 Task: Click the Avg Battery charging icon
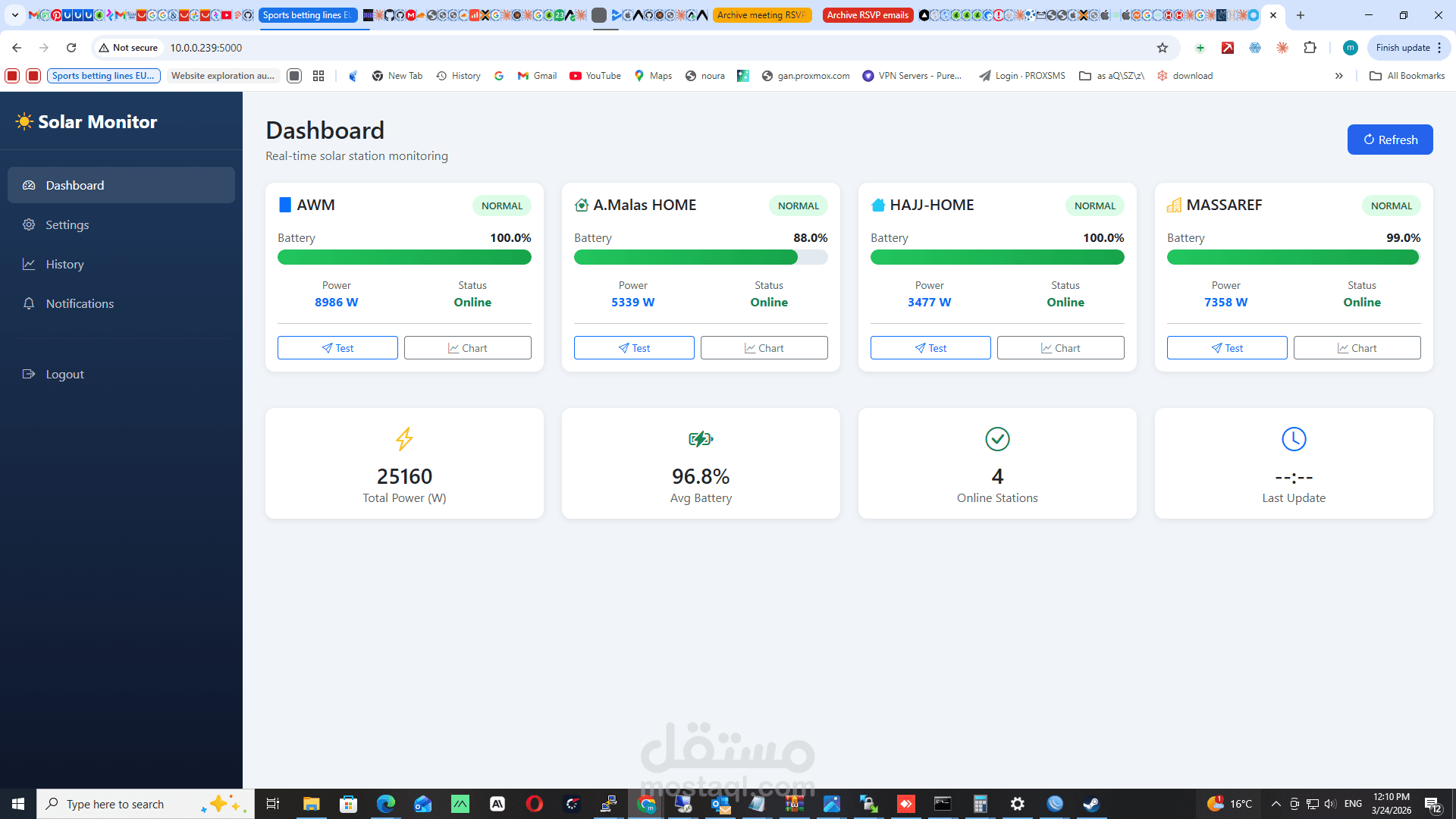(x=701, y=439)
